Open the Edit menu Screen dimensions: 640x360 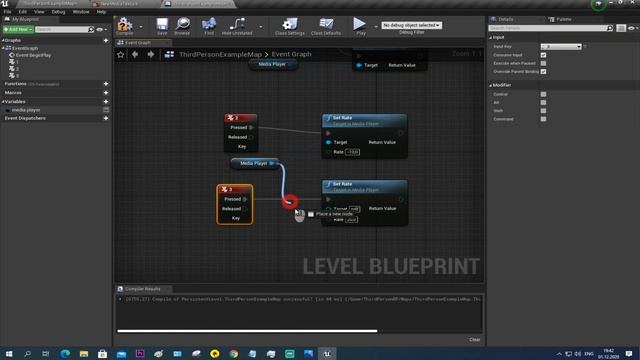click(x=22, y=12)
